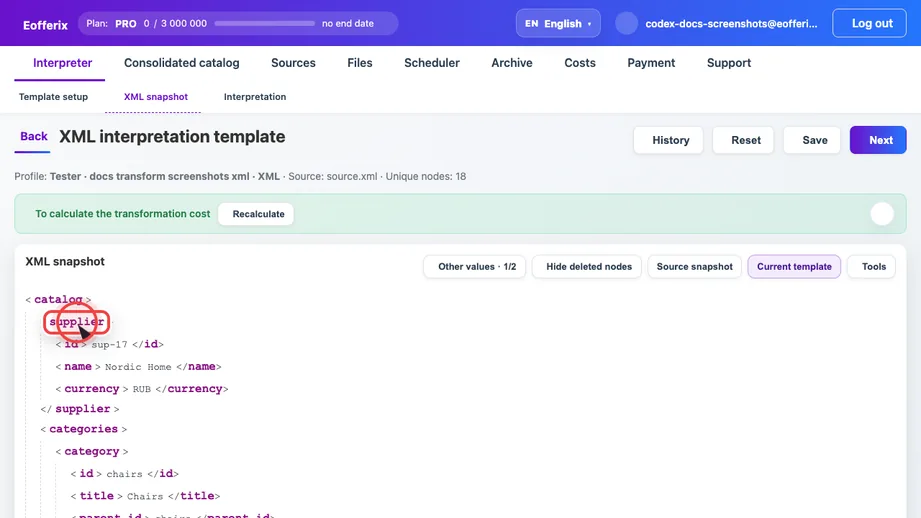Select the Interpretation sub-tab
Image resolution: width=921 pixels, height=518 pixels.
[255, 97]
